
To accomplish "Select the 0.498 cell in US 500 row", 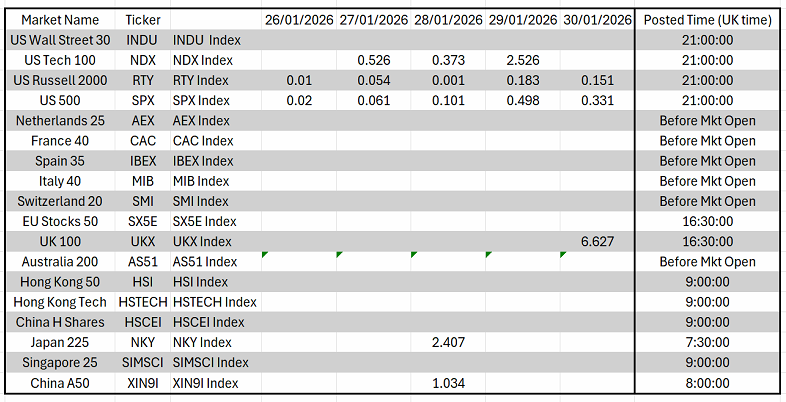I will [523, 100].
